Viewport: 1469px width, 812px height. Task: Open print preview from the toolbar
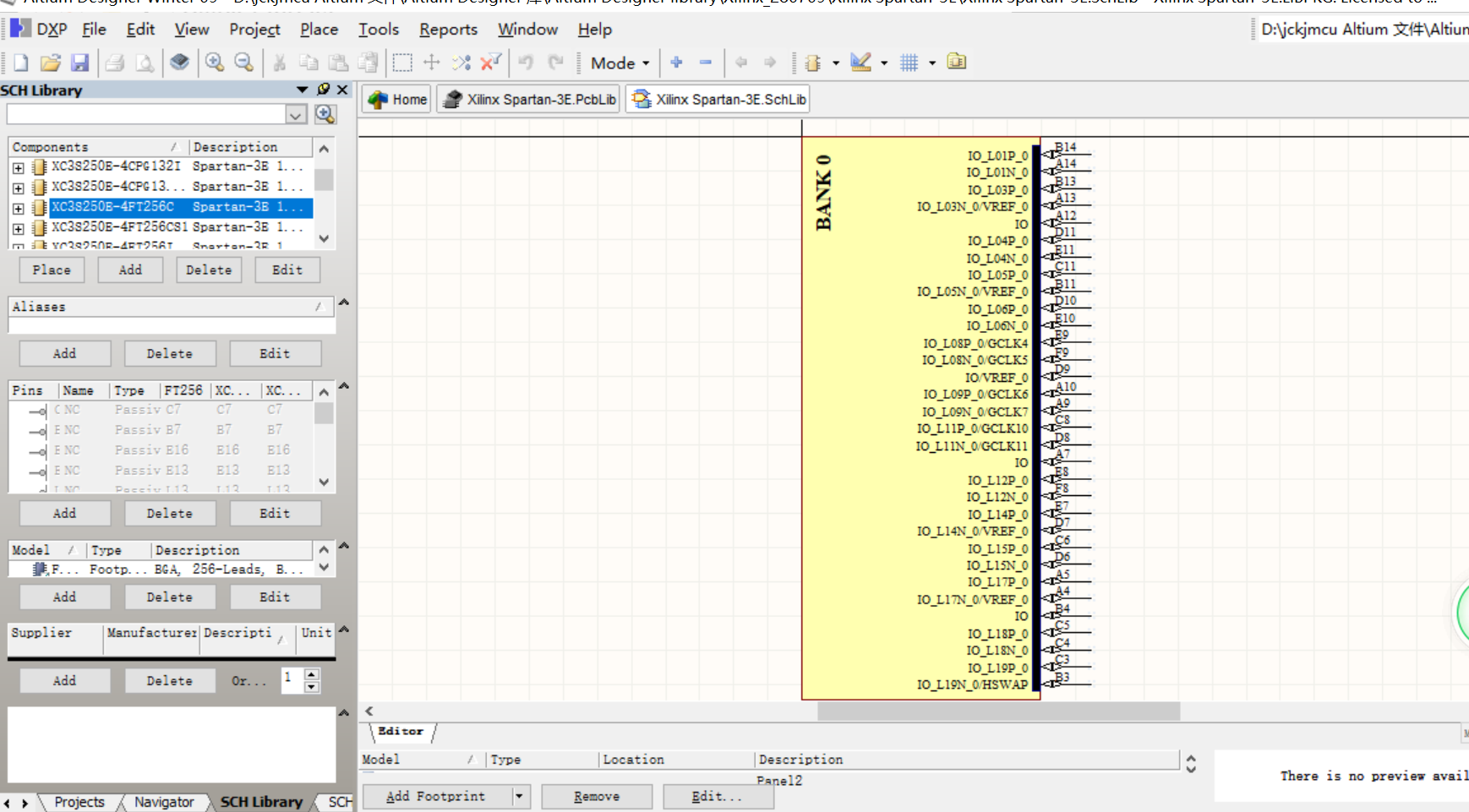click(x=145, y=63)
